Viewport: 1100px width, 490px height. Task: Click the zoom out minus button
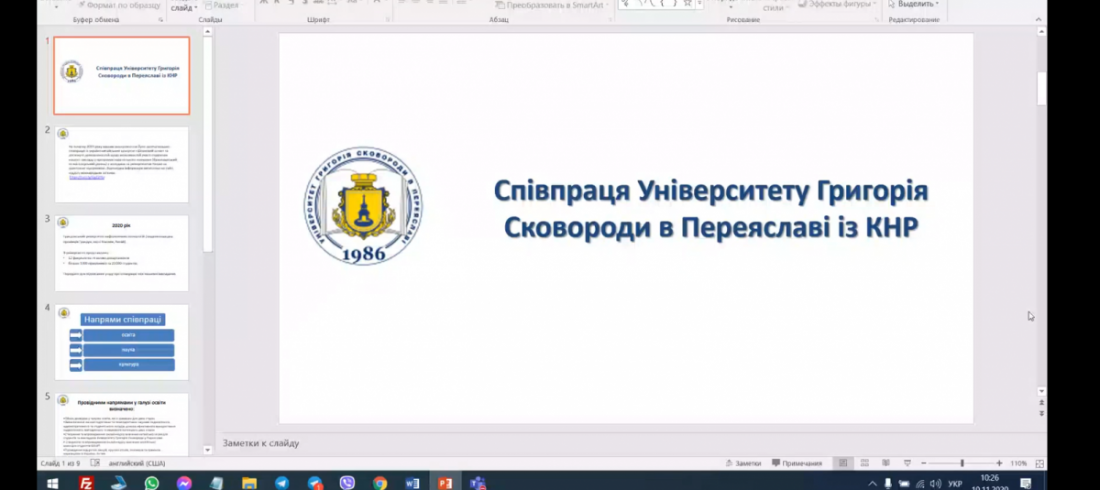(924, 463)
